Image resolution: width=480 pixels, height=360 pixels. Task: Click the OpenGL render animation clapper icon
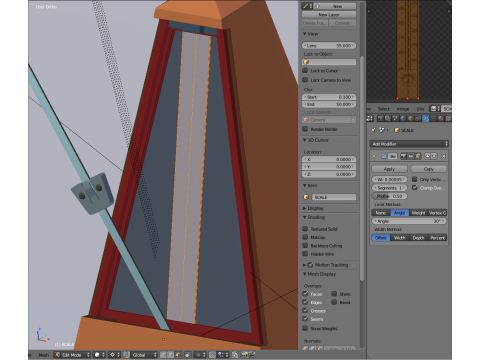pos(252,355)
